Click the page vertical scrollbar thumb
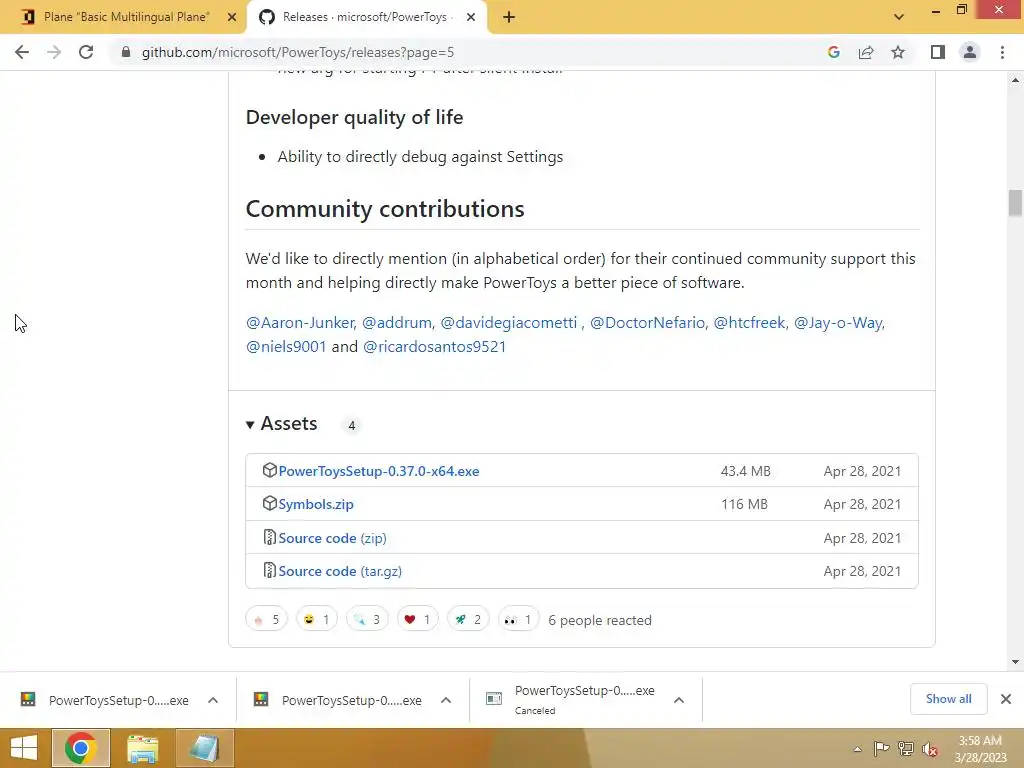1024x768 pixels. [x=1015, y=202]
